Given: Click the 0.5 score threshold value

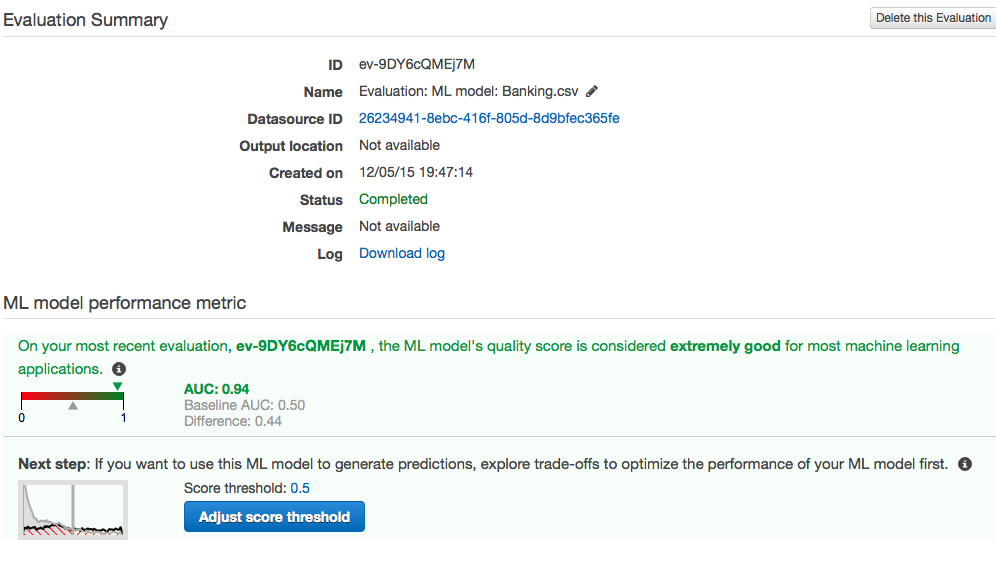Looking at the screenshot, I should click(300, 488).
